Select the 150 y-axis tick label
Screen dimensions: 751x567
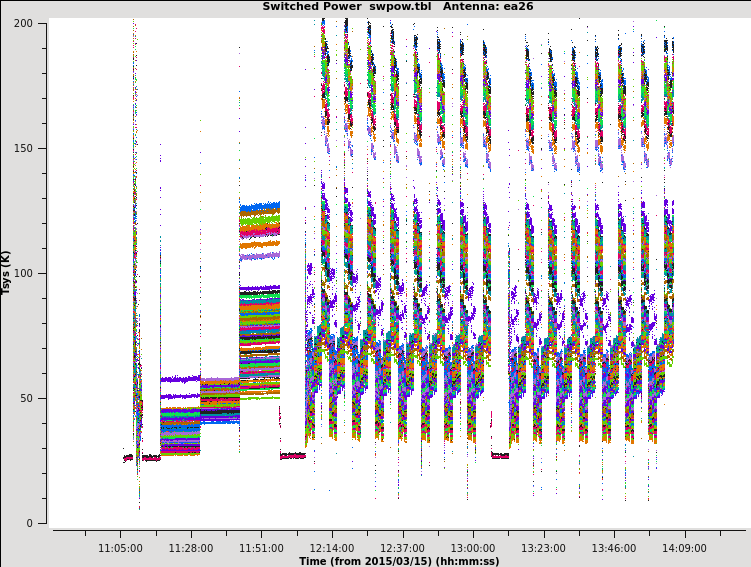(23, 148)
